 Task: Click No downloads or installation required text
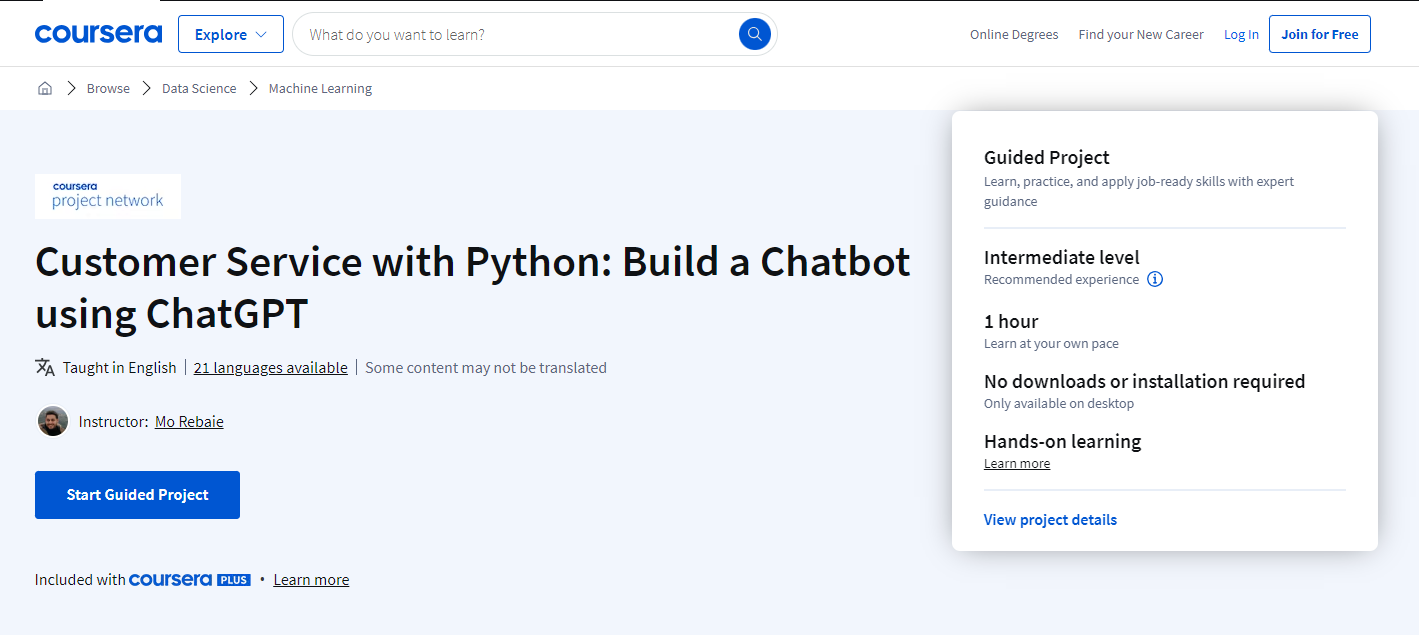pos(1145,381)
